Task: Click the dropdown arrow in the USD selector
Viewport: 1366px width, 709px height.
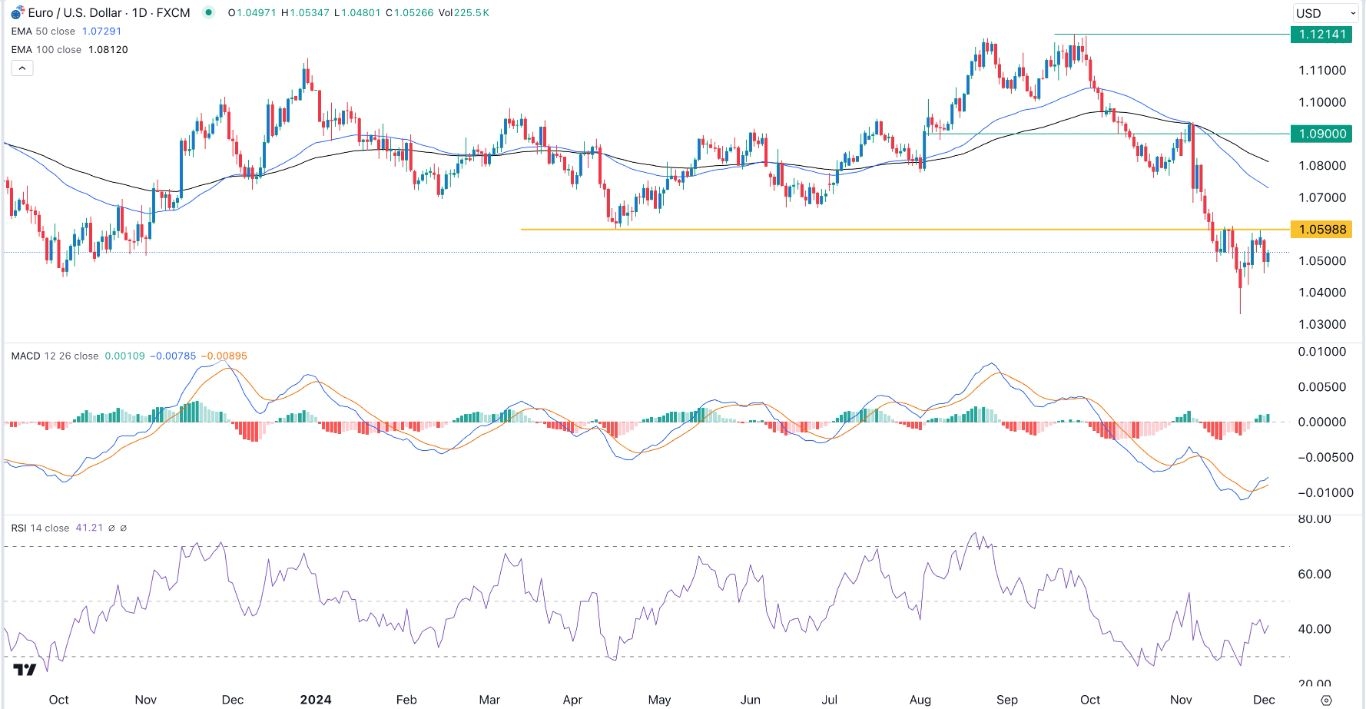Action: (1352, 13)
